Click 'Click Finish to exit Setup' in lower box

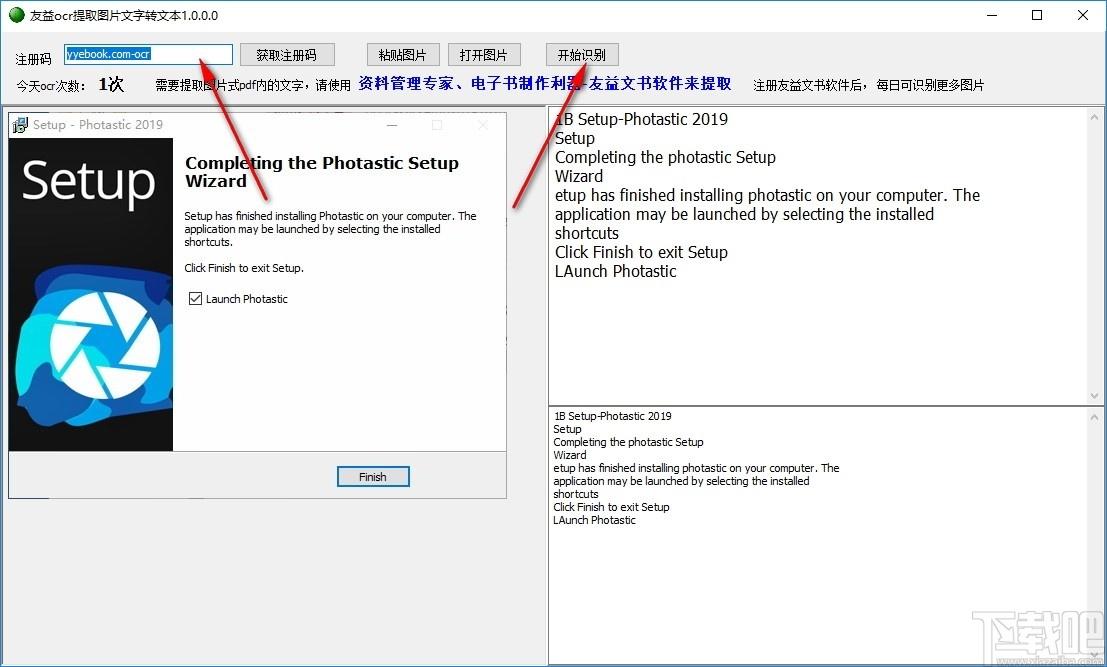[x=611, y=507]
